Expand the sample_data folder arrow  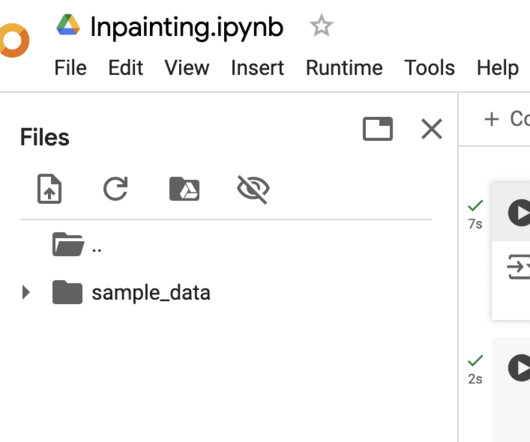pyautogui.click(x=26, y=292)
